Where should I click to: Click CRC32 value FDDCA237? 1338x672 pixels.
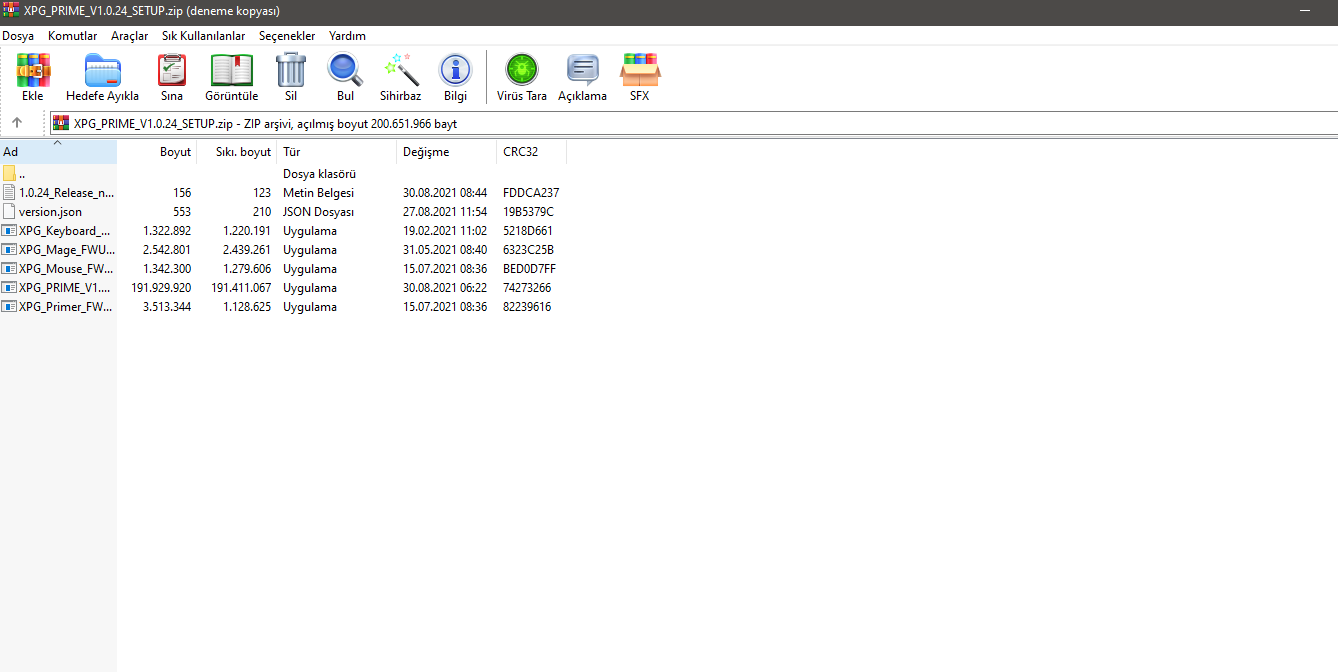click(531, 192)
